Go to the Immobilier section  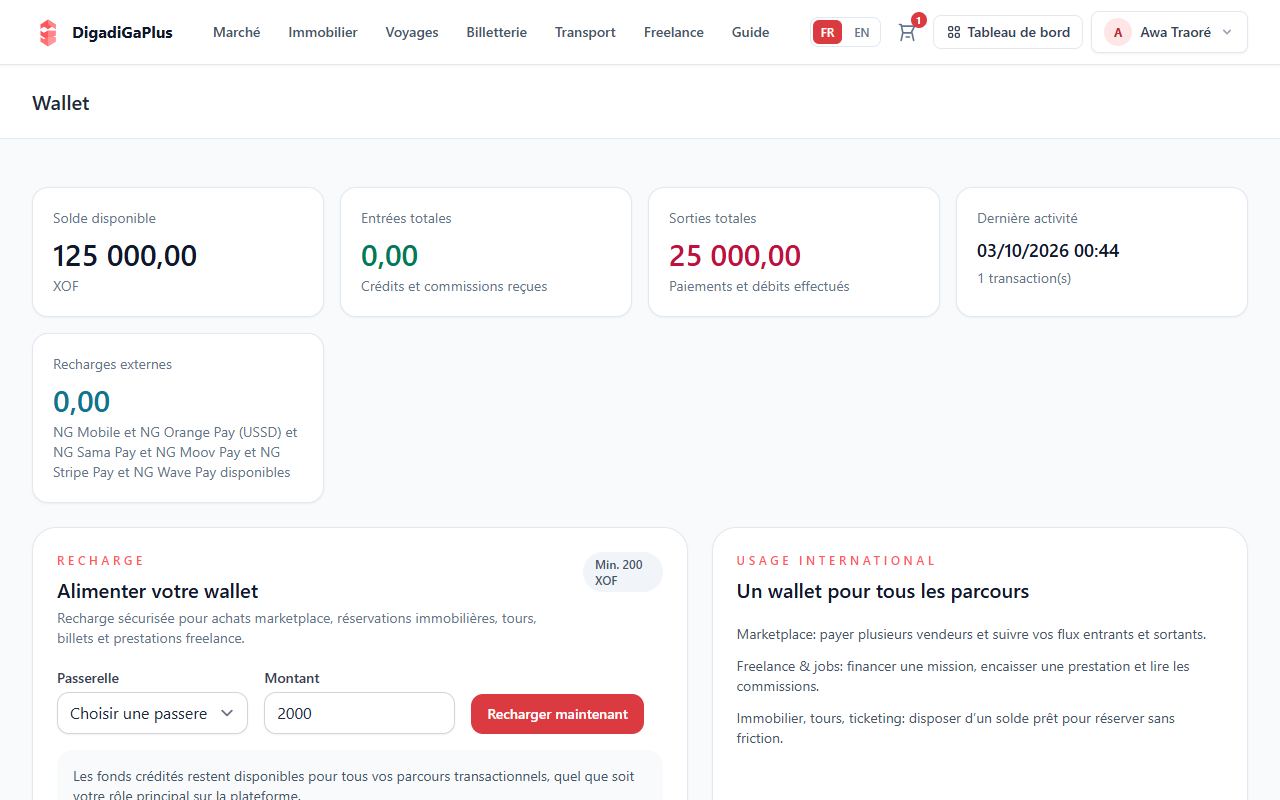(x=323, y=32)
